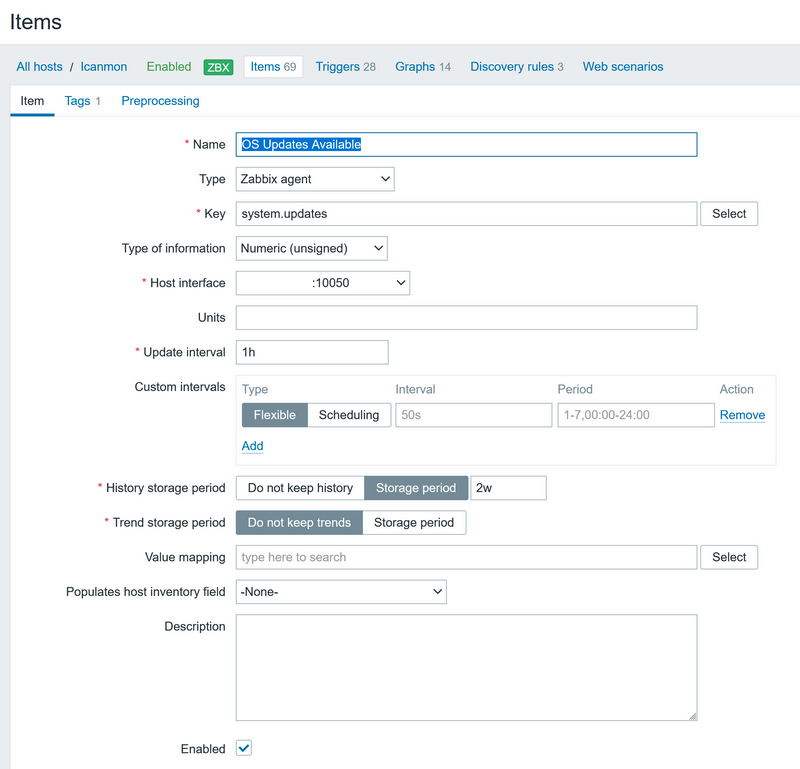Viewport: 800px width, 769px height.
Task: Click the green ZBX availability badge
Action: coord(218,67)
